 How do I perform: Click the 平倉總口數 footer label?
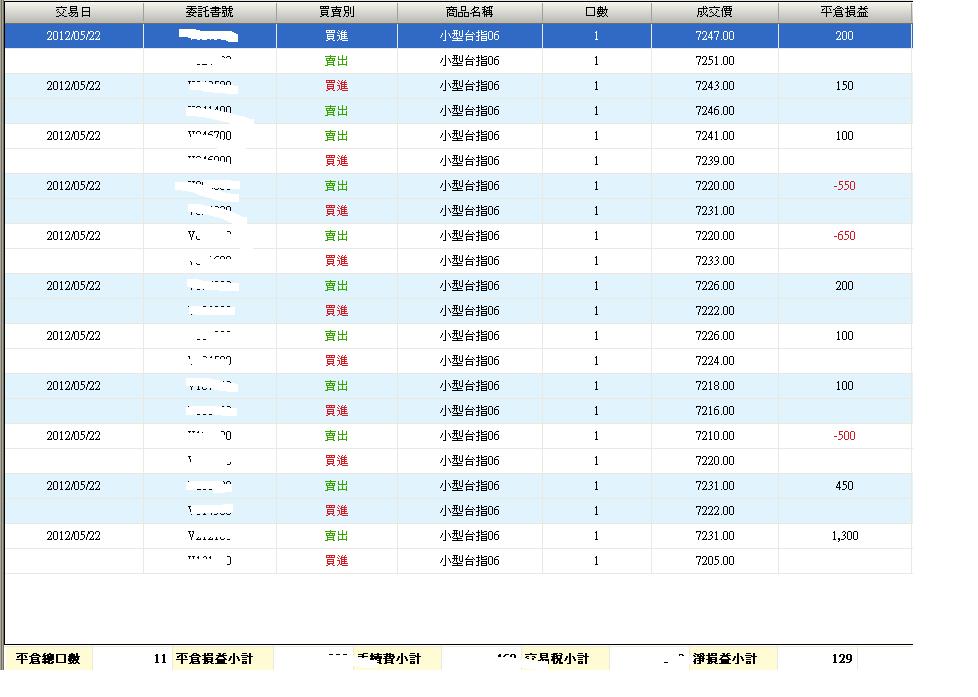pyautogui.click(x=48, y=659)
